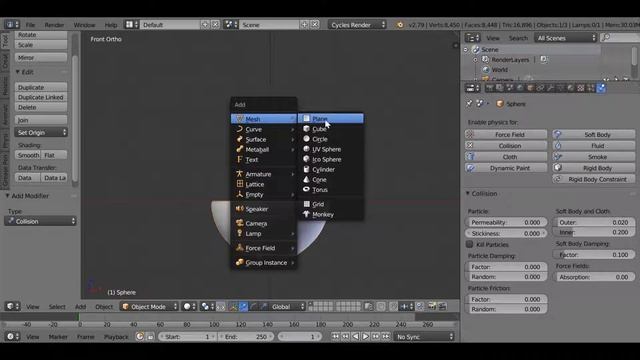Click the Speaker icon in Add menu
Image resolution: width=640 pixels, height=360 pixels.
tap(240, 209)
